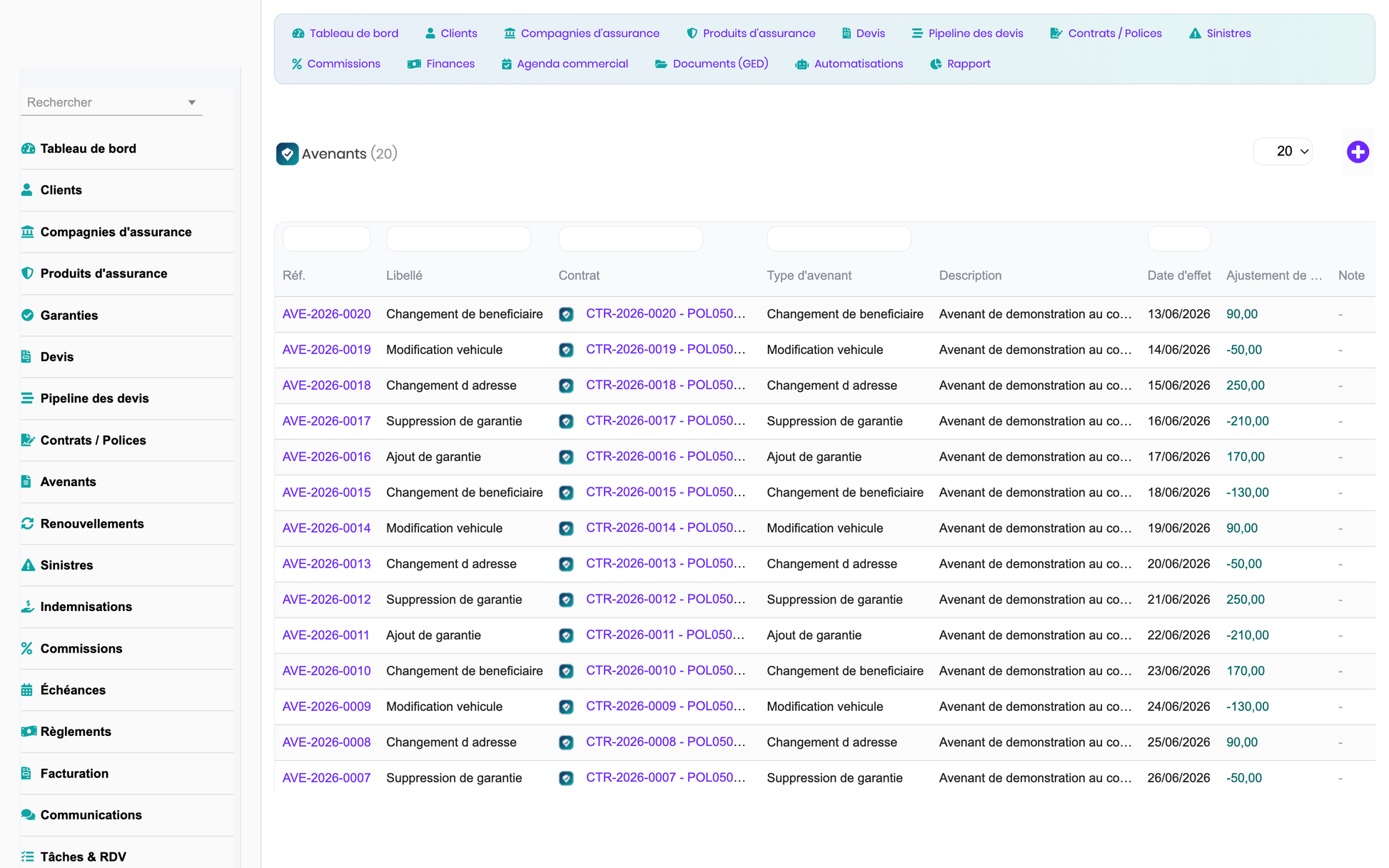Viewport: 1389px width, 868px height.
Task: Go to Compagnies d'assurance in top nav
Action: pyautogui.click(x=582, y=34)
